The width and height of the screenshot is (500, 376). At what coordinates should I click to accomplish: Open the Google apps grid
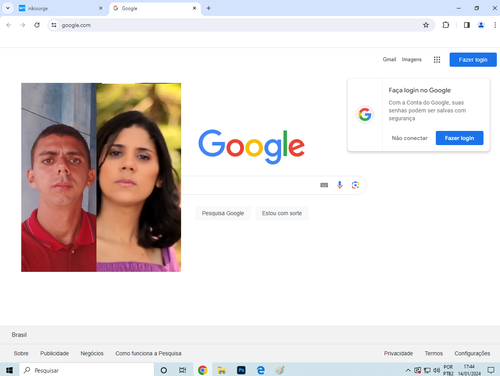click(437, 60)
